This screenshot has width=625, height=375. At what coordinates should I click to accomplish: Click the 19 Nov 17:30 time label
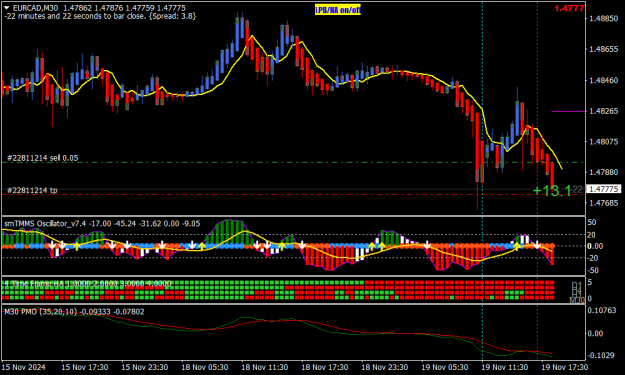click(x=564, y=367)
